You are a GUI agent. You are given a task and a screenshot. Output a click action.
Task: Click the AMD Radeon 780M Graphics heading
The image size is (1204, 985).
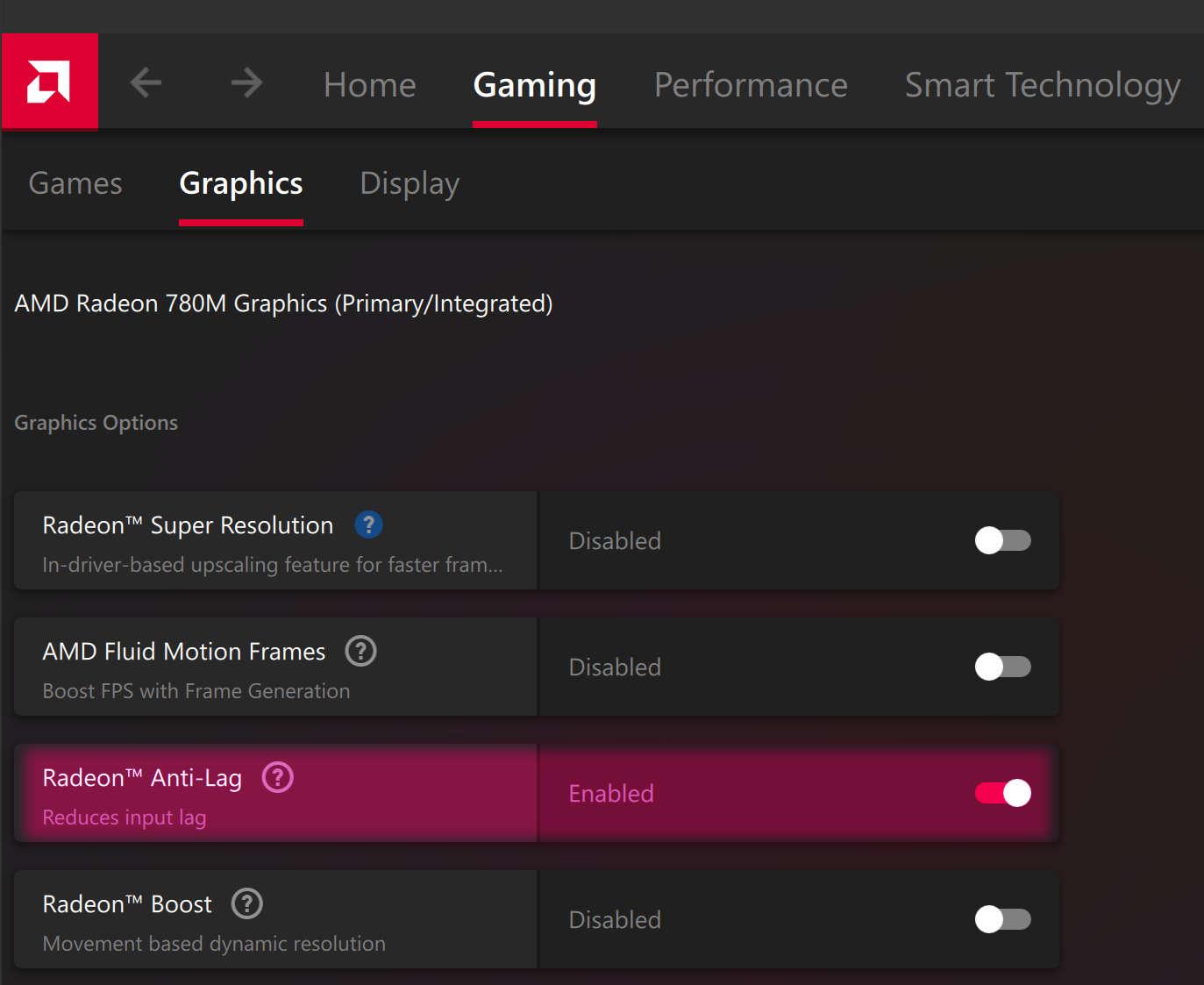click(282, 303)
